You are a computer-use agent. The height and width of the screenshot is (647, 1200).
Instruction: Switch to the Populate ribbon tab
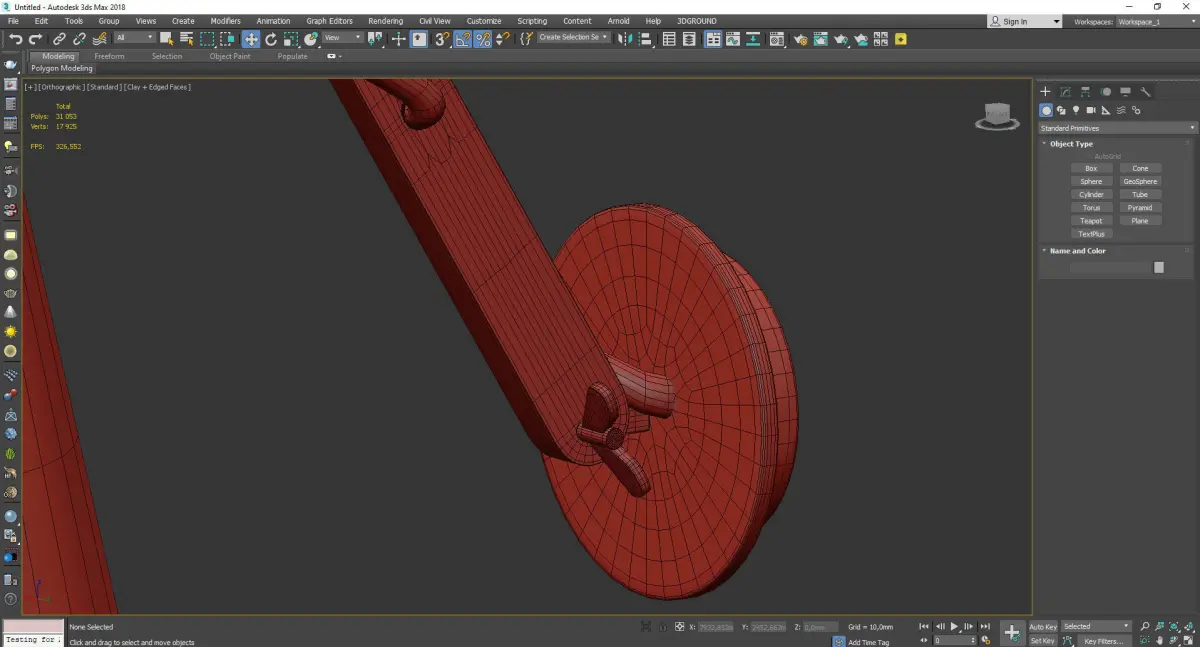[x=293, y=56]
